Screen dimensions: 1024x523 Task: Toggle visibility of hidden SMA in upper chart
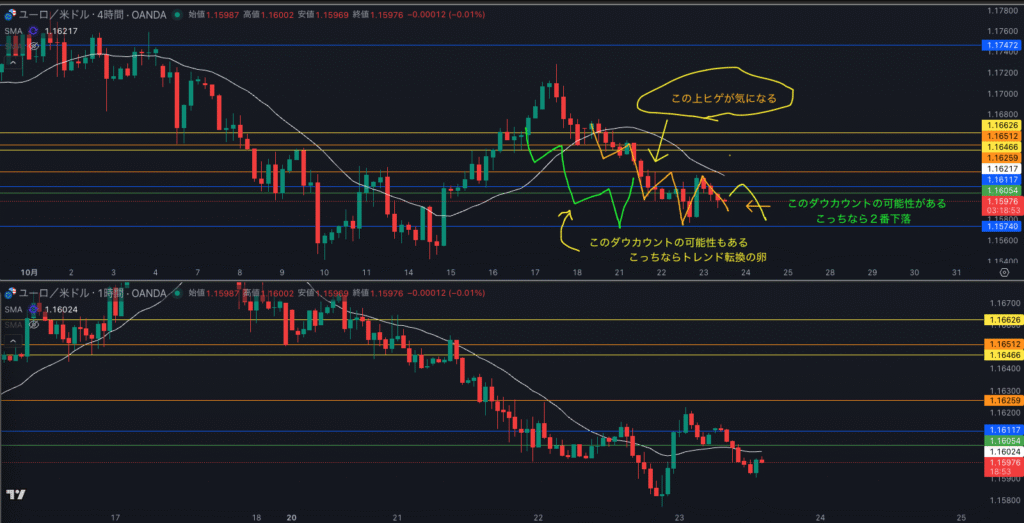[x=33, y=46]
